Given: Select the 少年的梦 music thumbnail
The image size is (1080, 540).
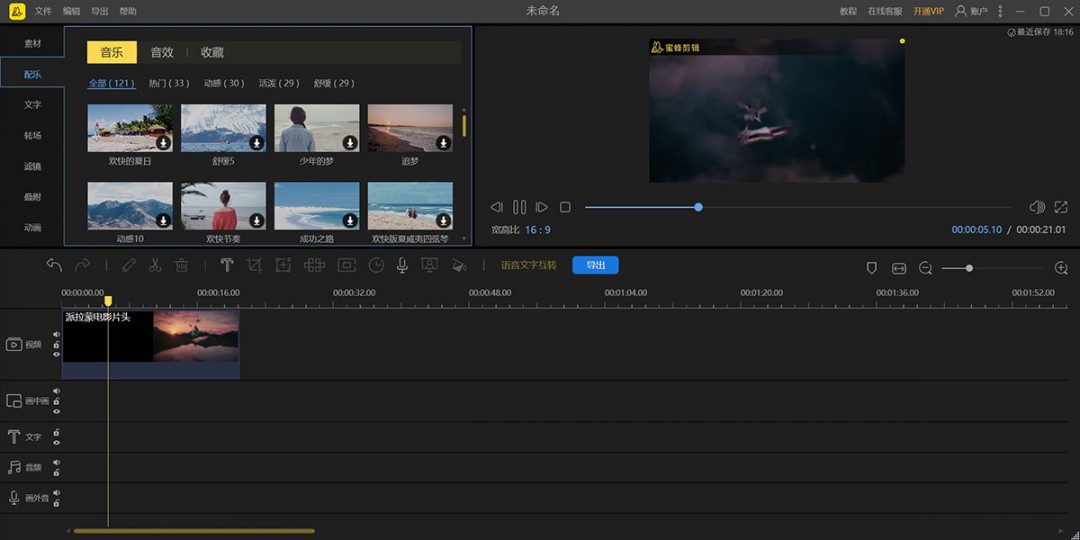Looking at the screenshot, I should click(x=317, y=128).
